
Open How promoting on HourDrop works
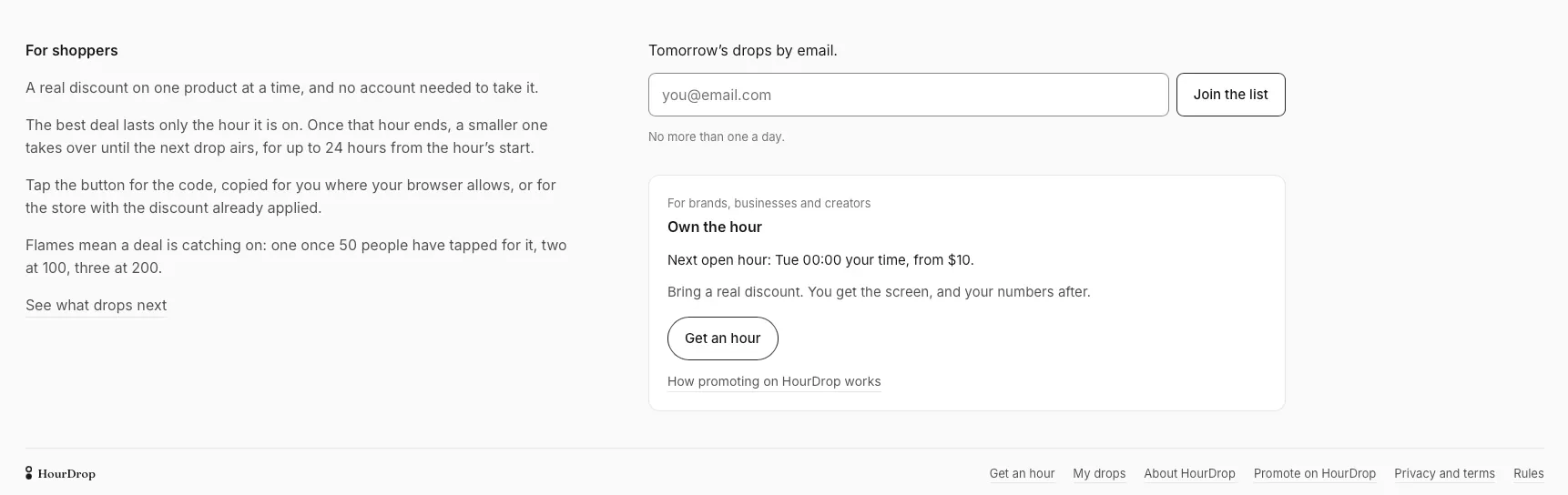(774, 381)
